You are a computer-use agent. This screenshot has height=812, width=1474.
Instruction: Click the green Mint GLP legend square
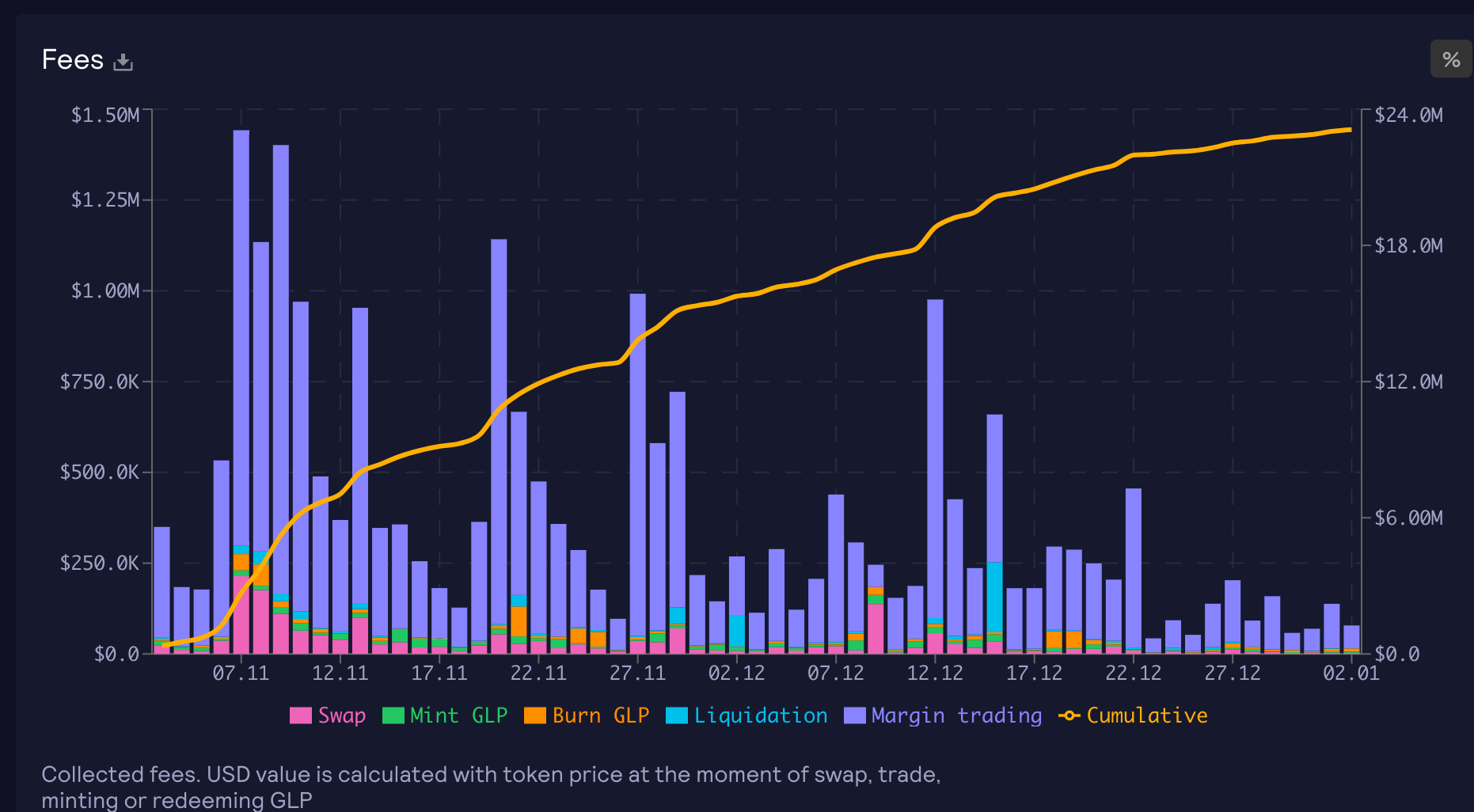point(392,715)
